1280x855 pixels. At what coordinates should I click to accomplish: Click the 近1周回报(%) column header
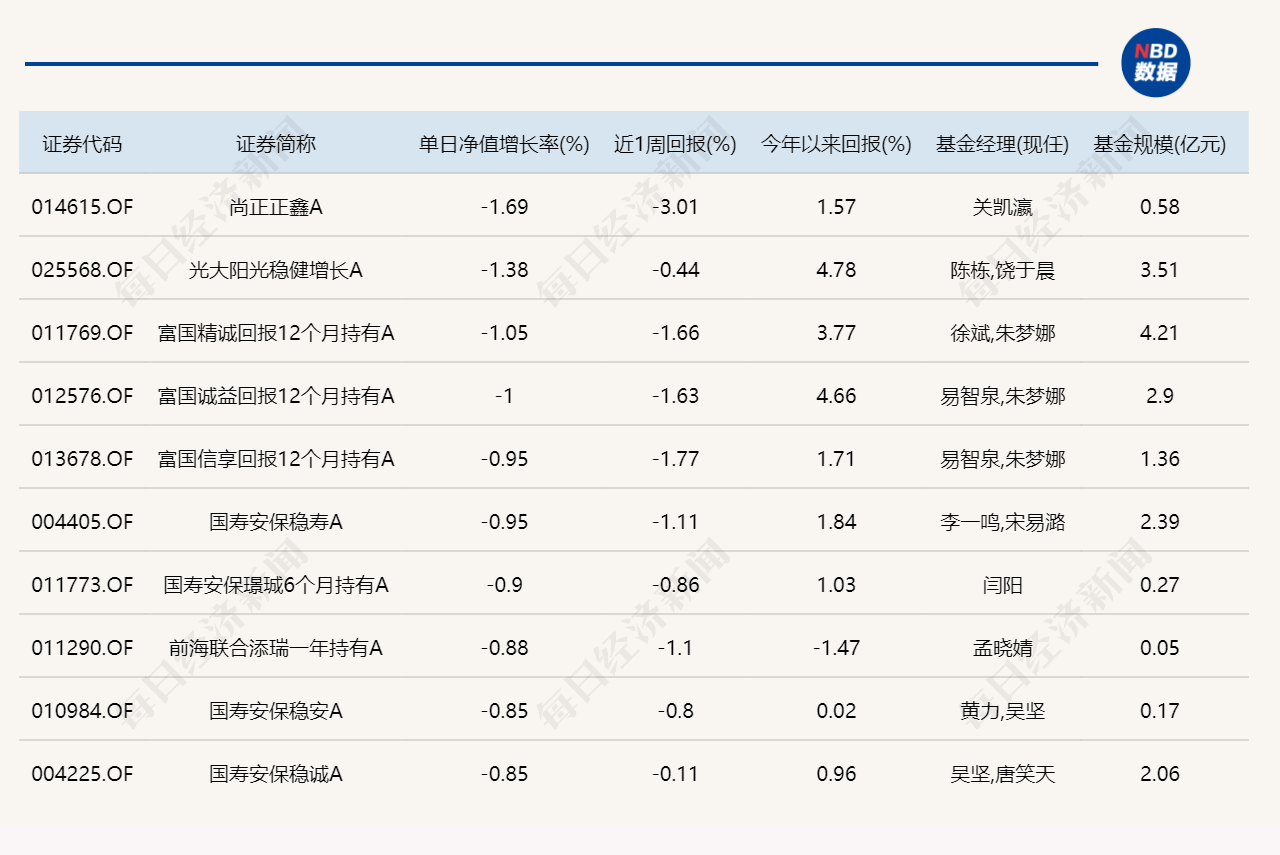[x=675, y=144]
